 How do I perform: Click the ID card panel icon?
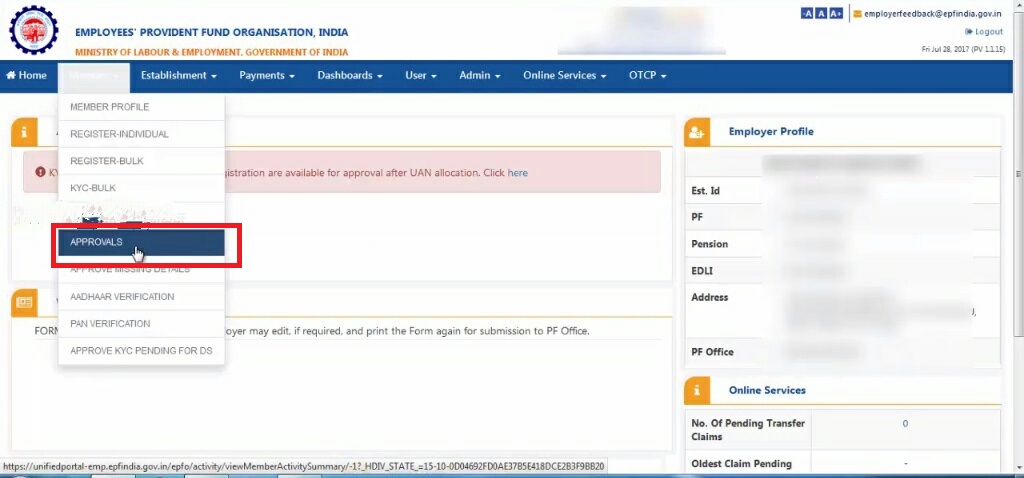pos(24,302)
